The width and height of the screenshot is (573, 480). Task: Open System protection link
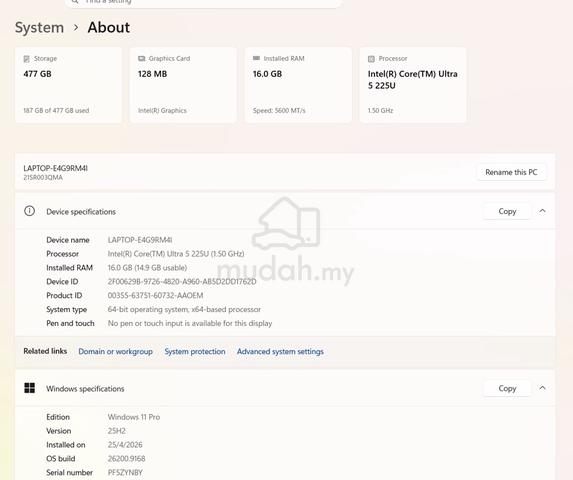(195, 351)
